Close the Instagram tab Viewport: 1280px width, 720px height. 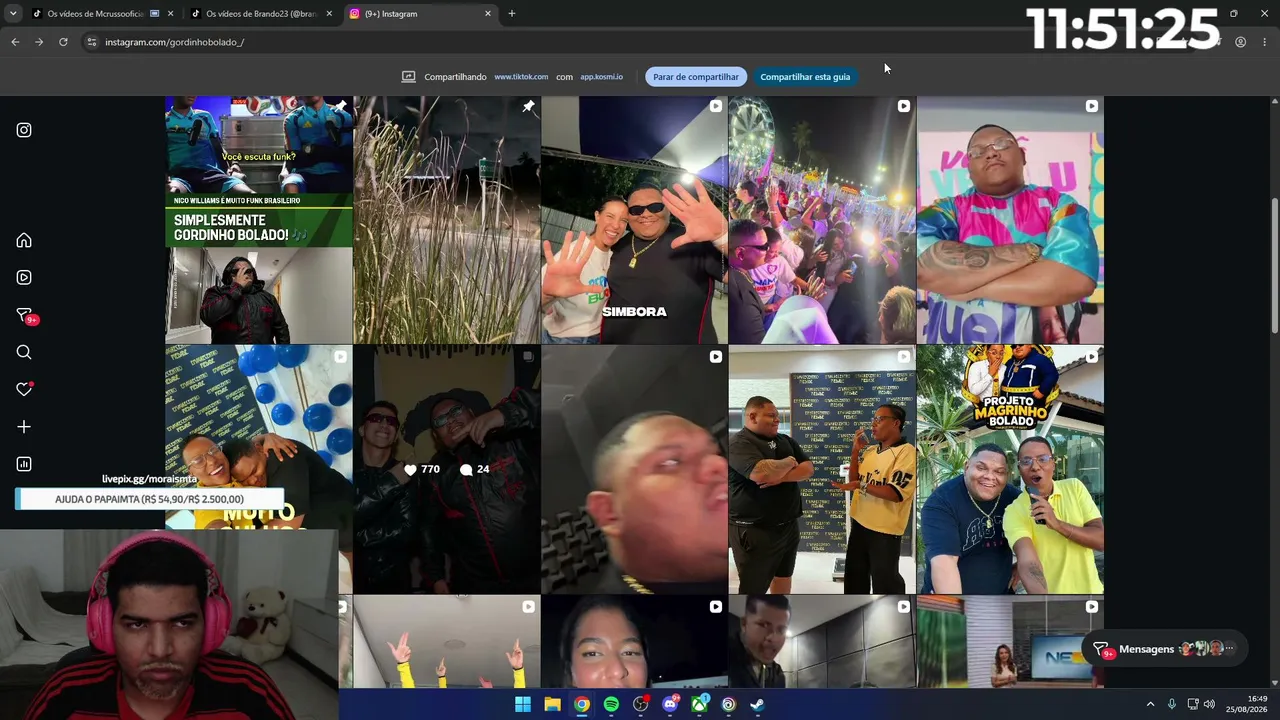[488, 14]
